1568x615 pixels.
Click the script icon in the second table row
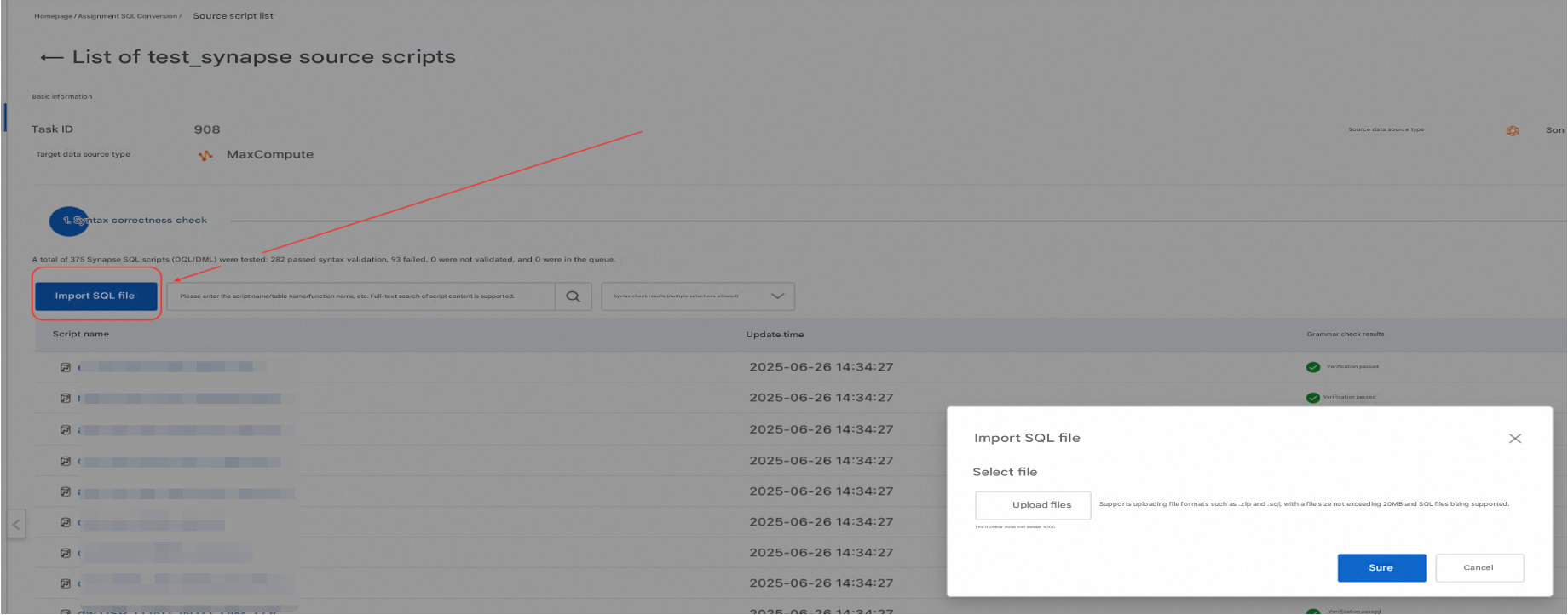click(66, 398)
